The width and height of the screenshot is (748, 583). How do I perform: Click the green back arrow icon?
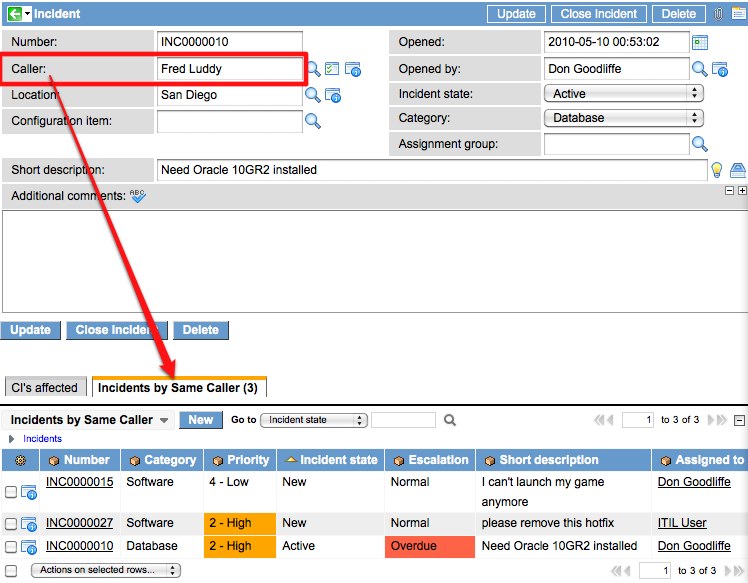pyautogui.click(x=14, y=14)
